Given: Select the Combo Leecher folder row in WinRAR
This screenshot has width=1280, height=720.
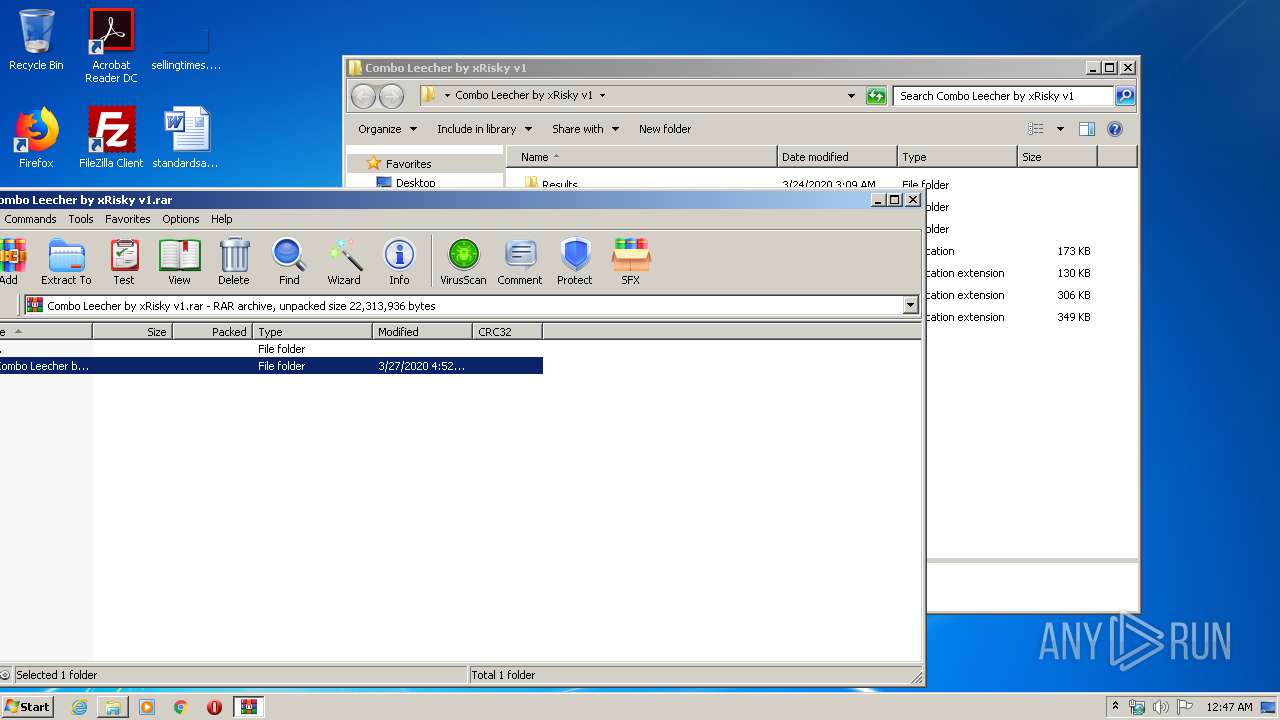Looking at the screenshot, I should pyautogui.click(x=271, y=366).
